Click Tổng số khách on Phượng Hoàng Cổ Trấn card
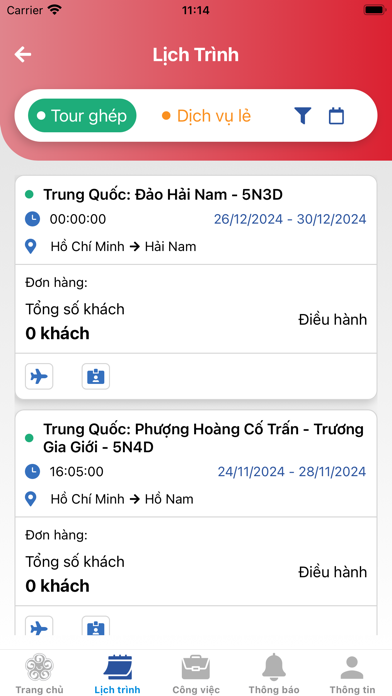The height and width of the screenshot is (696, 392). [x=75, y=562]
